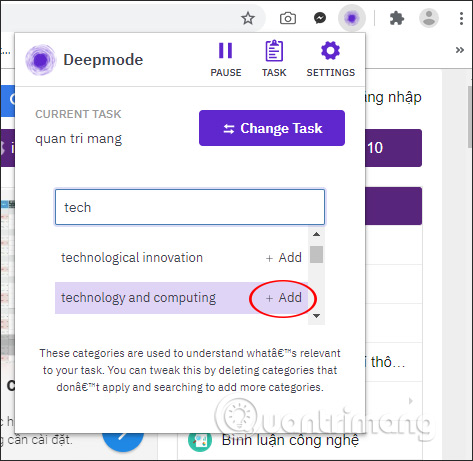Click the category list scroll down arrow
The image size is (473, 461).
316,316
